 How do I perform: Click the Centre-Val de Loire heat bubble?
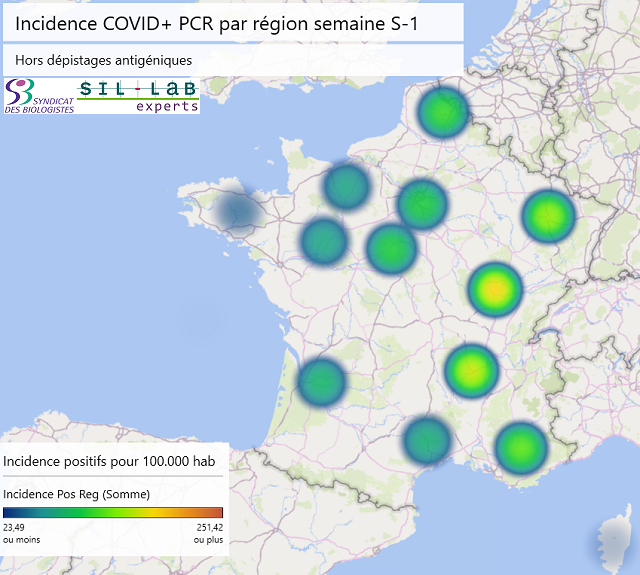point(391,249)
